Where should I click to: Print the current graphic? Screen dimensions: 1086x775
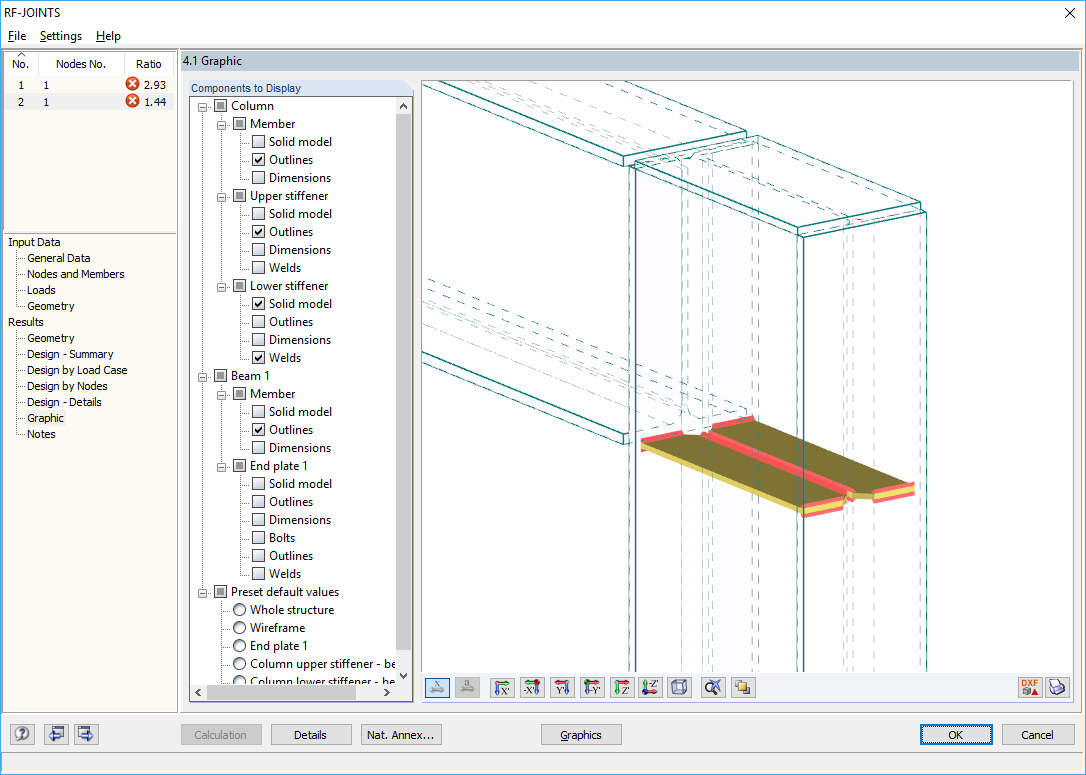coord(1057,688)
